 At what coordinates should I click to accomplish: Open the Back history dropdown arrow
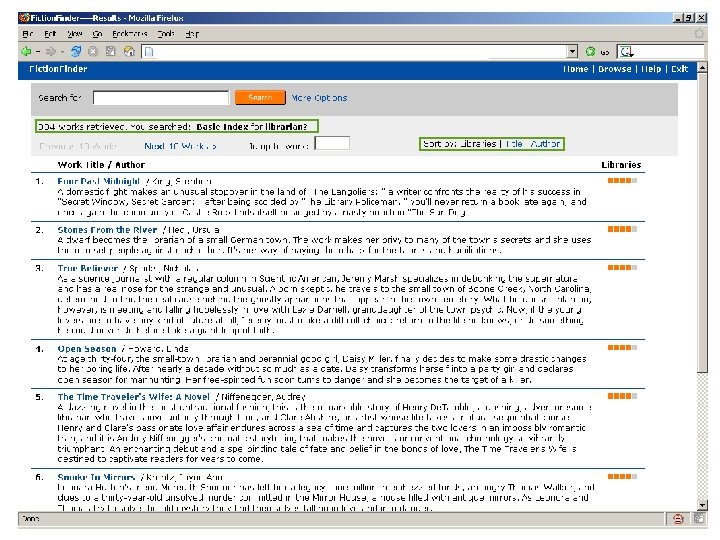point(38,52)
